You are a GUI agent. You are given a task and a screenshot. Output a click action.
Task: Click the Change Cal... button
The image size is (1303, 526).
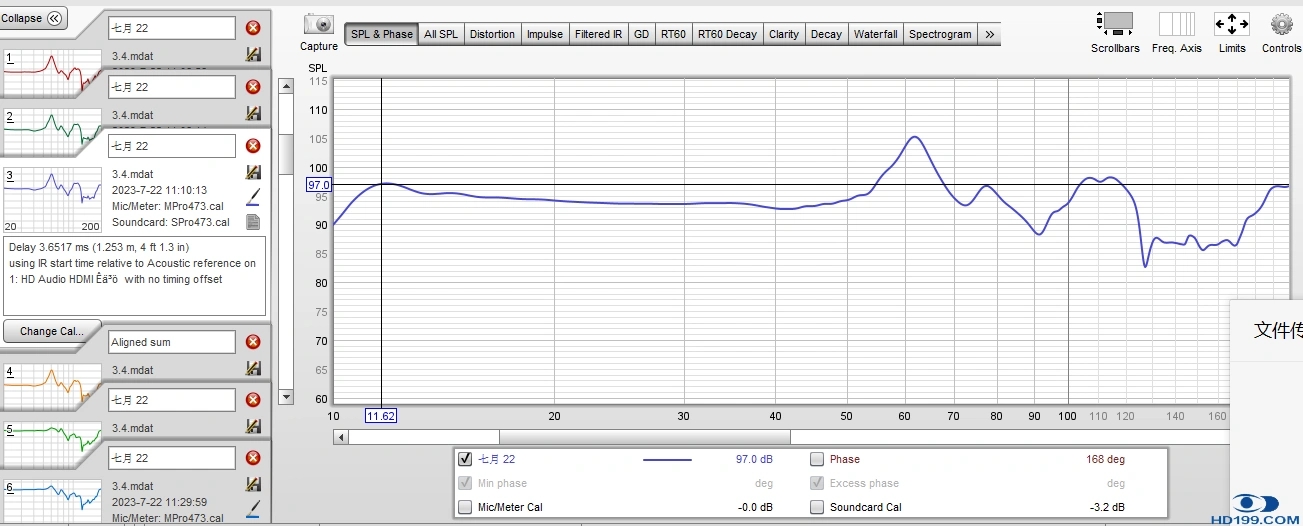pos(52,331)
